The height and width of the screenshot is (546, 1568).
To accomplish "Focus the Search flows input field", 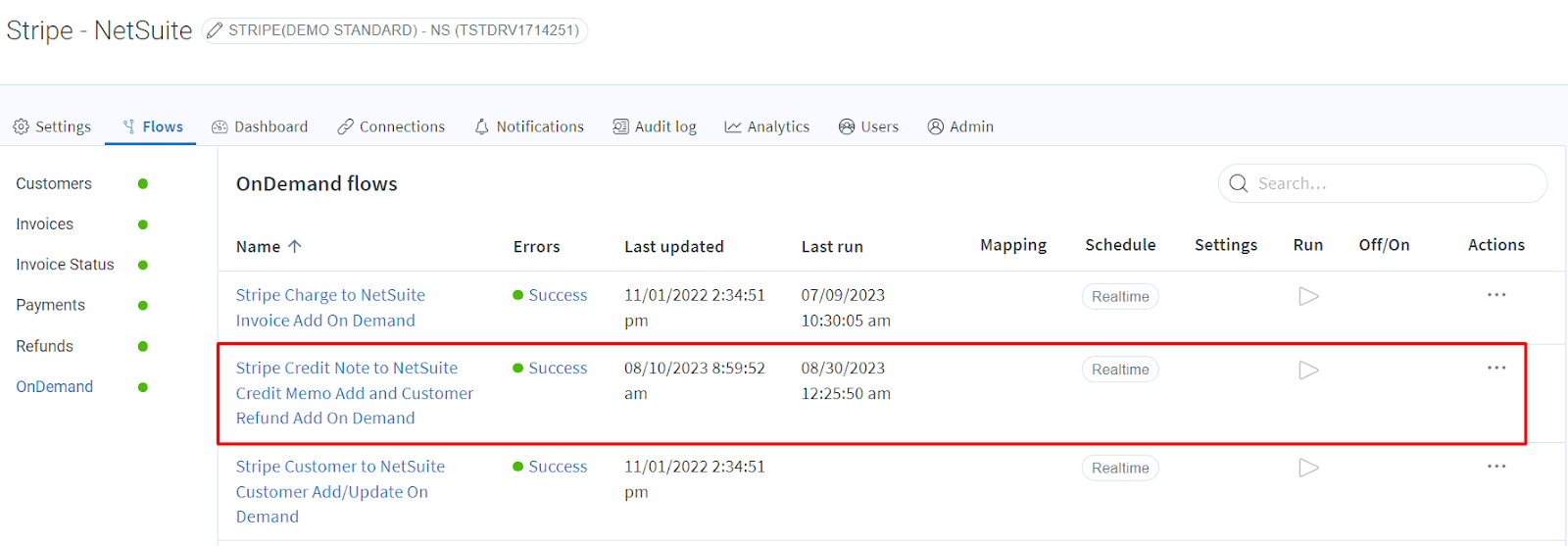I will click(x=1383, y=183).
